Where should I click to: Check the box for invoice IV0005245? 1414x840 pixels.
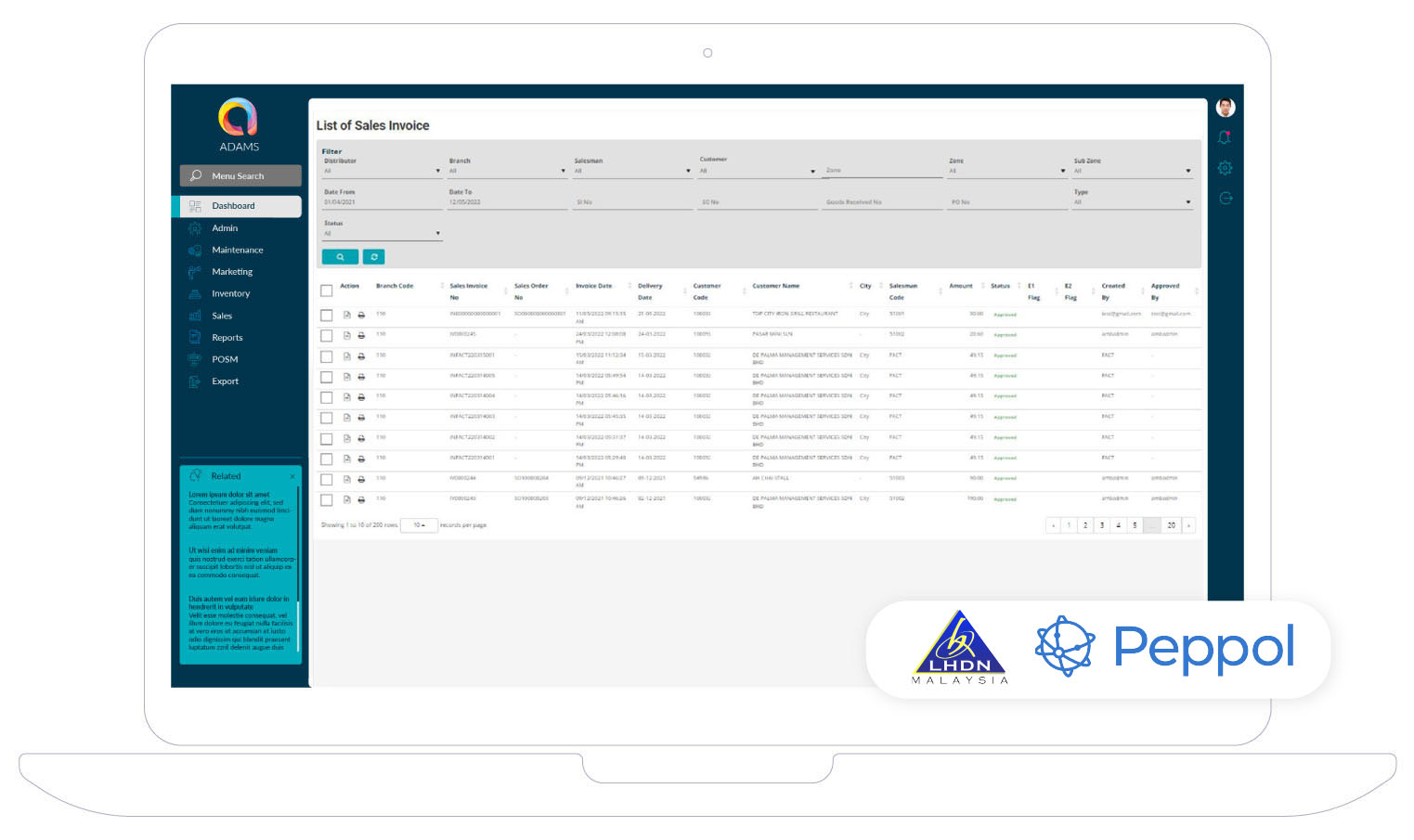(x=327, y=336)
